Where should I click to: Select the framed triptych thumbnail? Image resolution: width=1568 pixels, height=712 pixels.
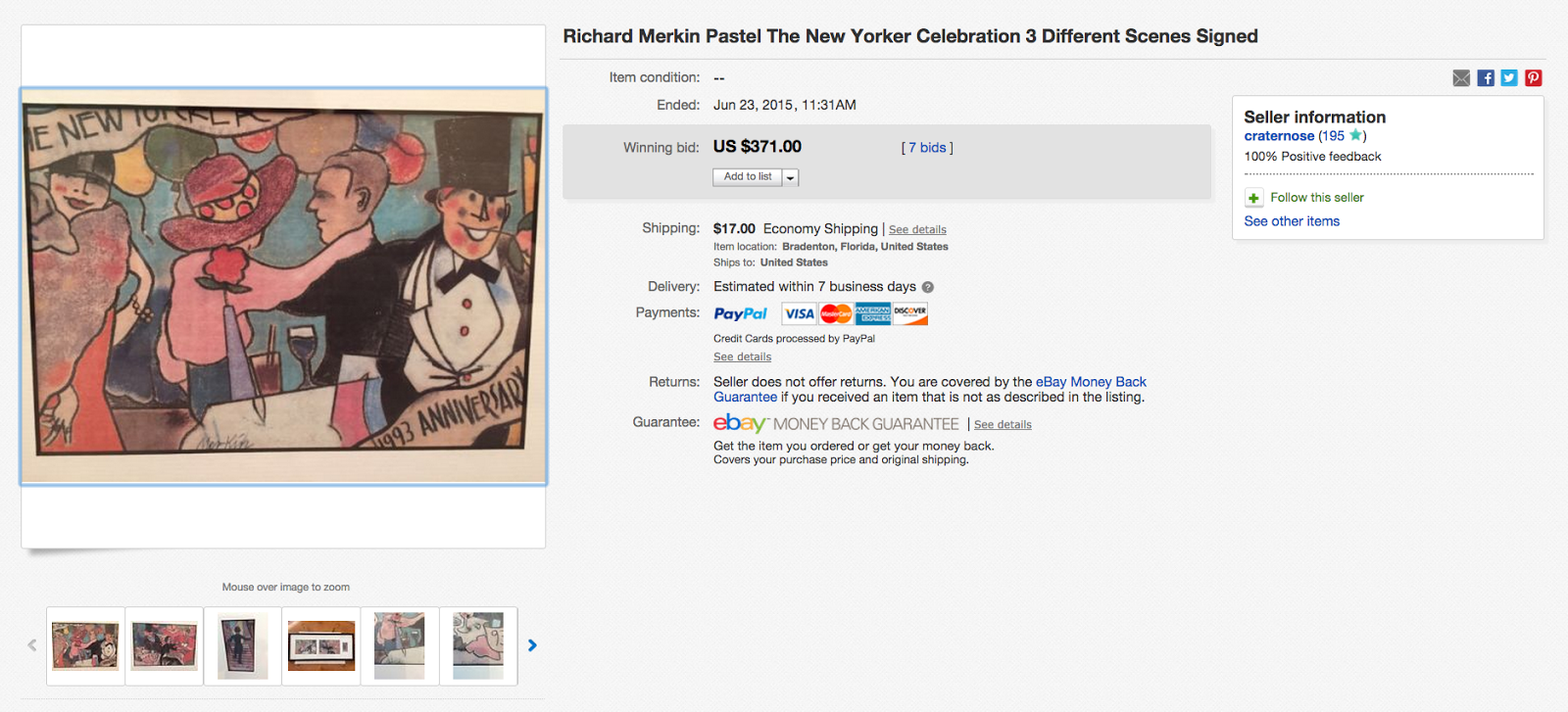coord(321,646)
